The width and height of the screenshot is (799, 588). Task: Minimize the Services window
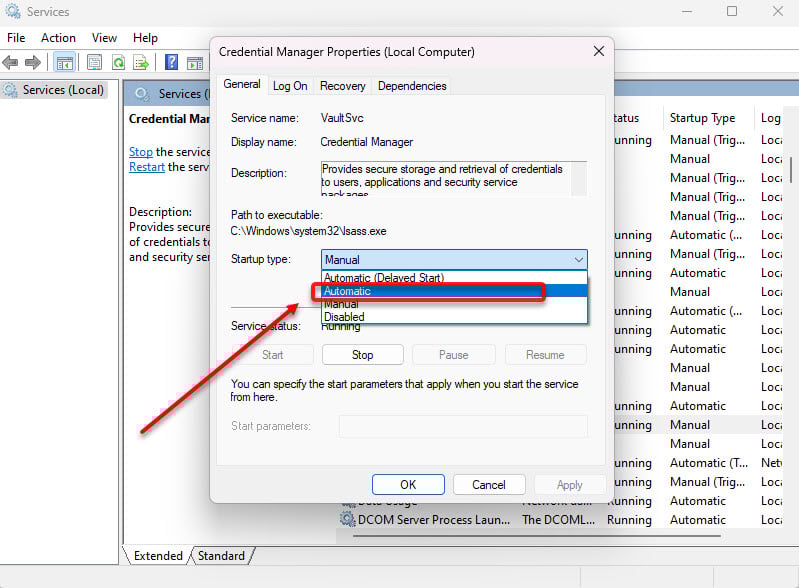point(687,11)
